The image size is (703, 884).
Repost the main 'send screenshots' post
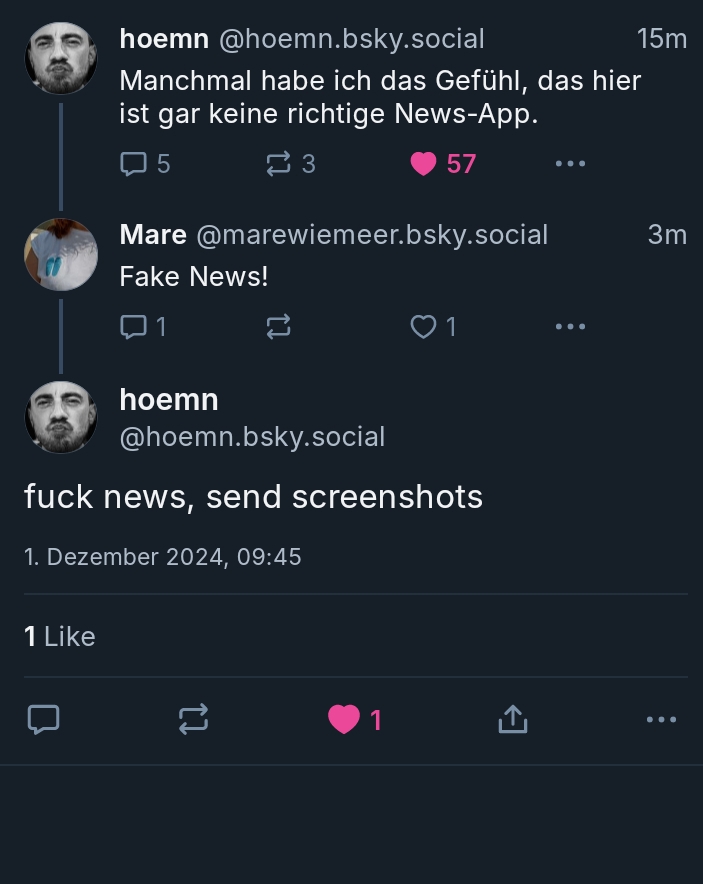193,719
